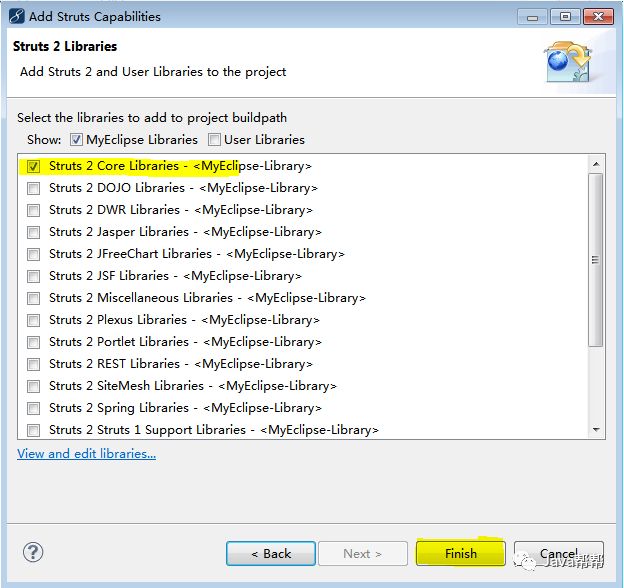Viewport: 624px width, 588px height.
Task: Check Struts 2 Spring Libraries checkbox
Action: click(x=33, y=408)
